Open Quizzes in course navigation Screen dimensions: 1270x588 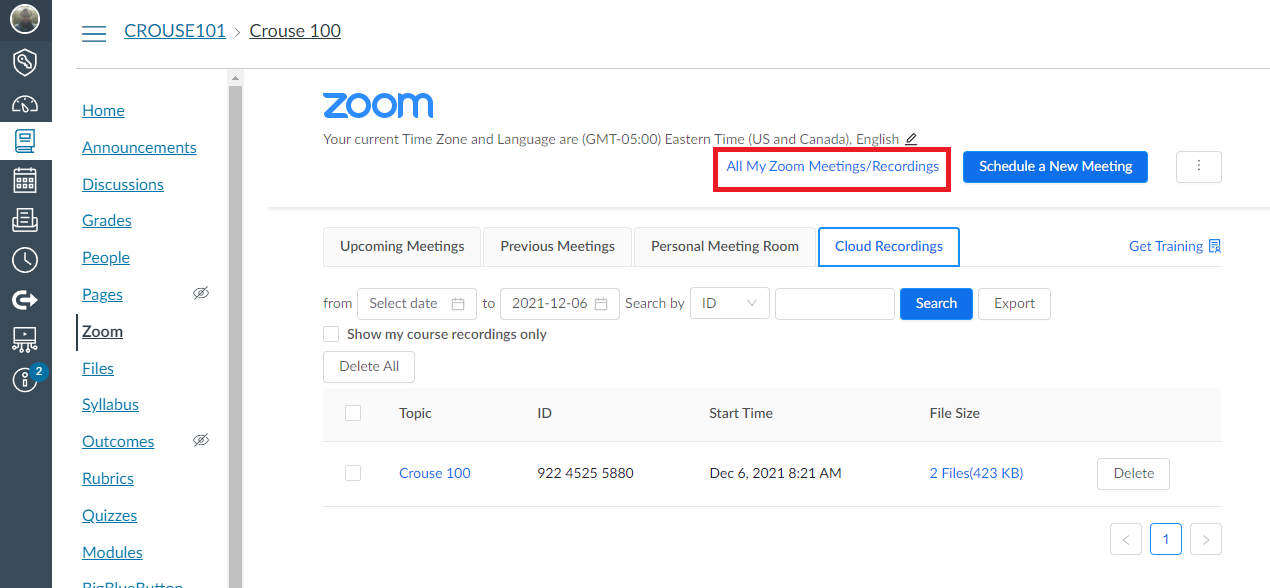pos(109,515)
